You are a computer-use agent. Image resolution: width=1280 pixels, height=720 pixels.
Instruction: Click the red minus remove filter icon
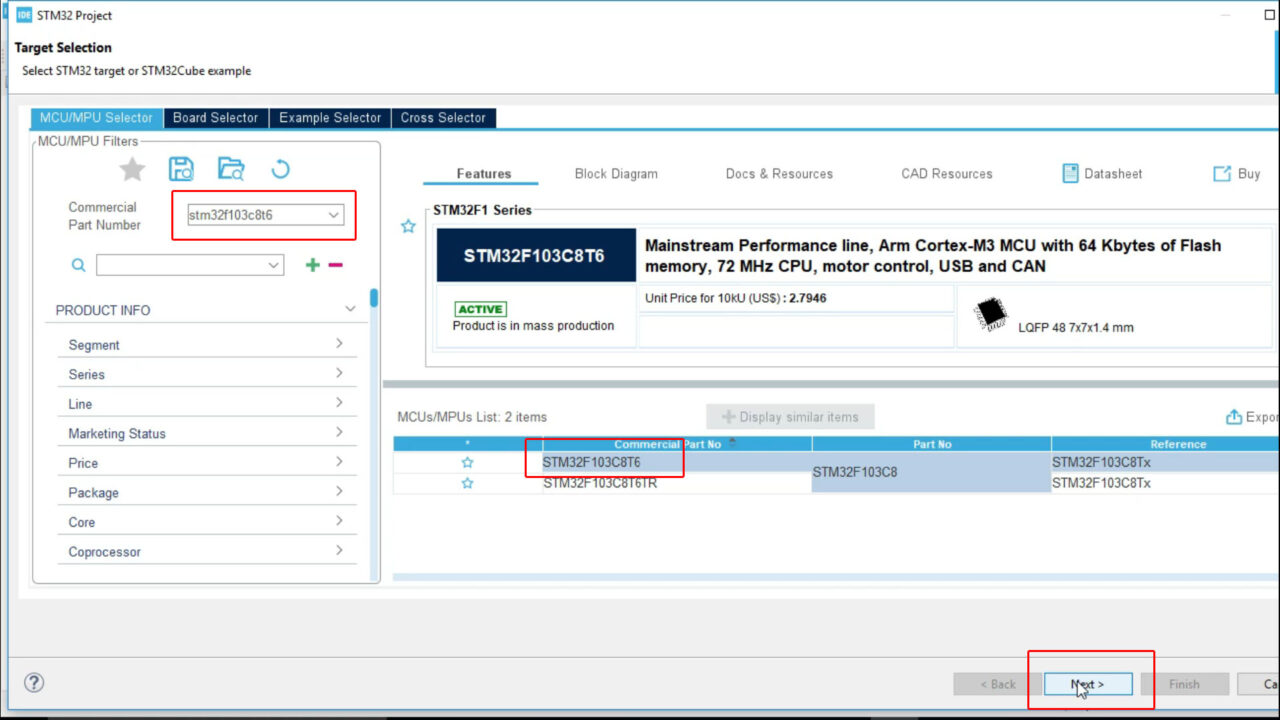336,265
